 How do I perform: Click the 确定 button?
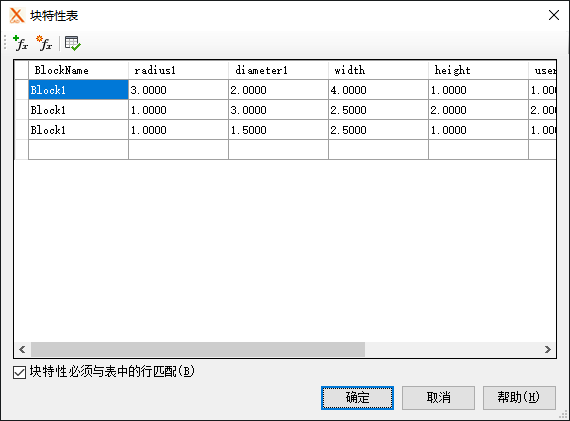pos(357,398)
